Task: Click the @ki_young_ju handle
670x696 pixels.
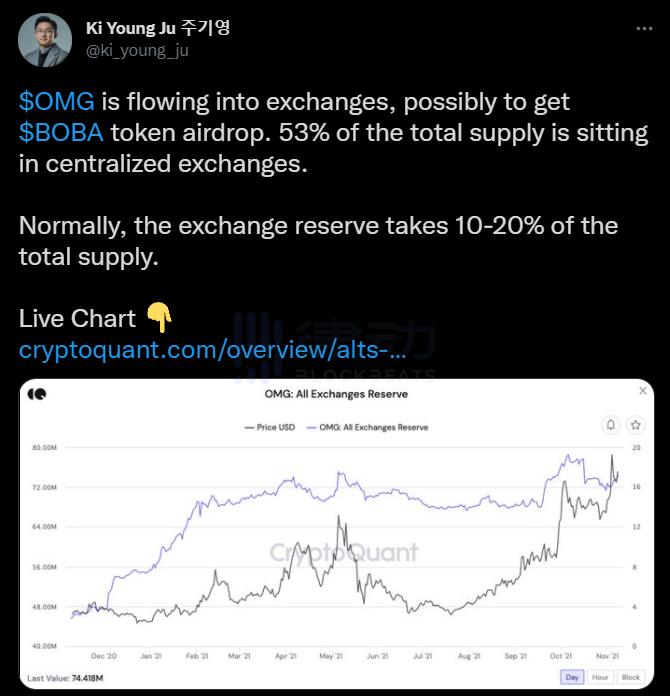Action: point(137,50)
